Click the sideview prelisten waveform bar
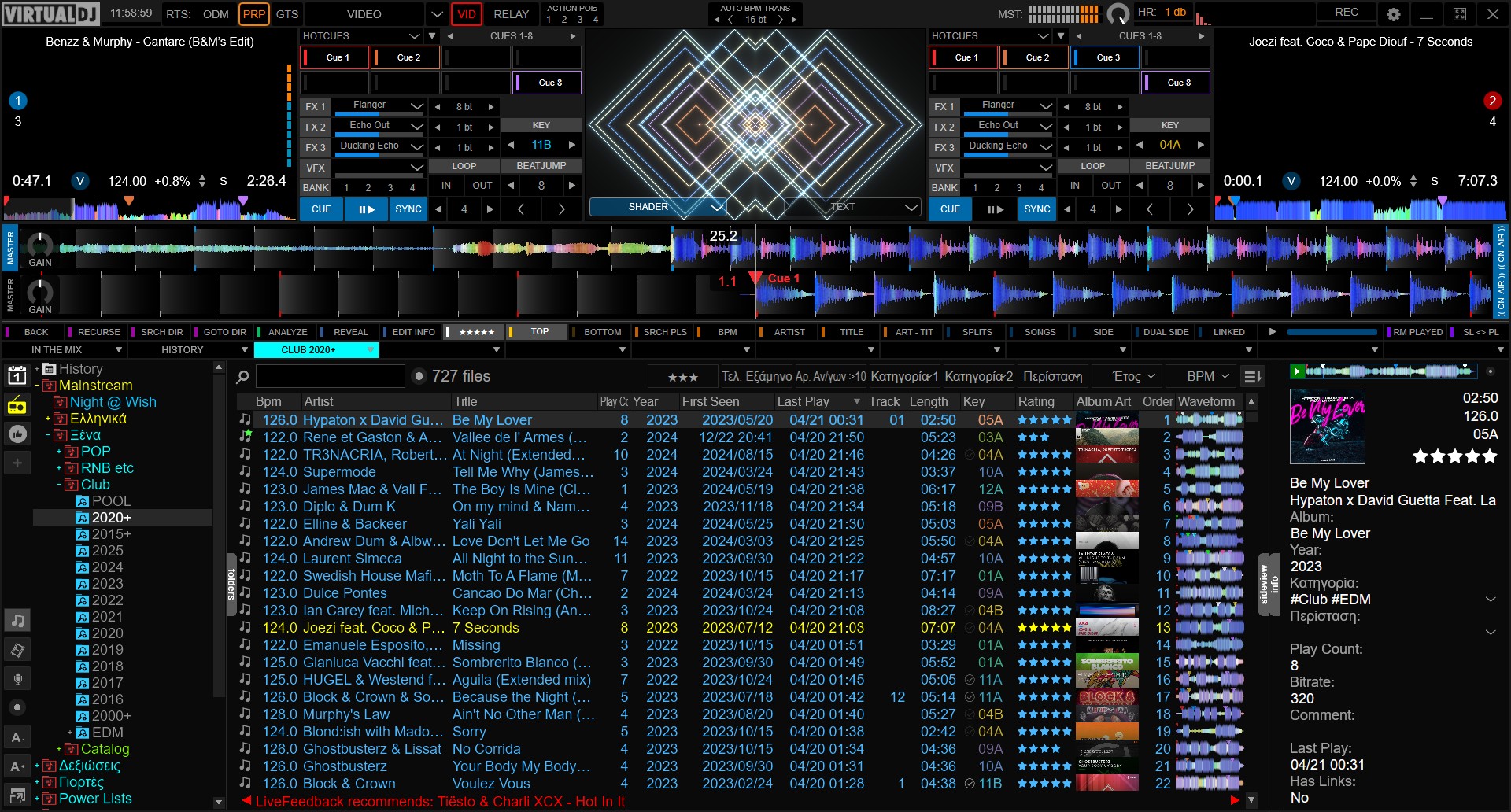Image resolution: width=1511 pixels, height=812 pixels. point(1393,371)
